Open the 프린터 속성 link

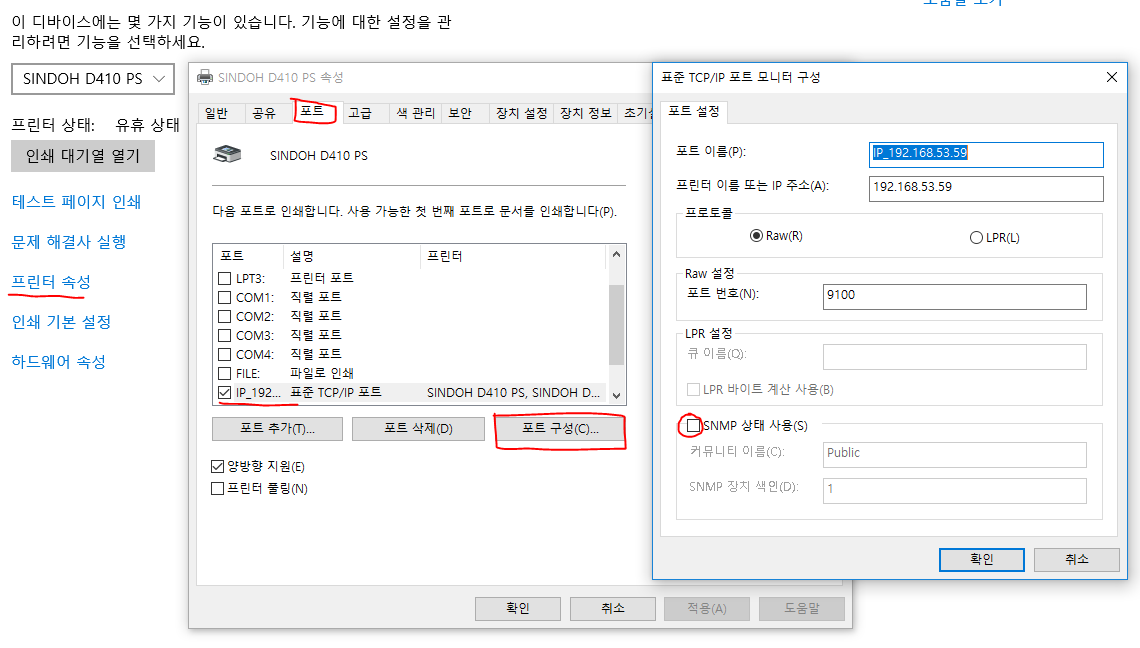point(50,282)
